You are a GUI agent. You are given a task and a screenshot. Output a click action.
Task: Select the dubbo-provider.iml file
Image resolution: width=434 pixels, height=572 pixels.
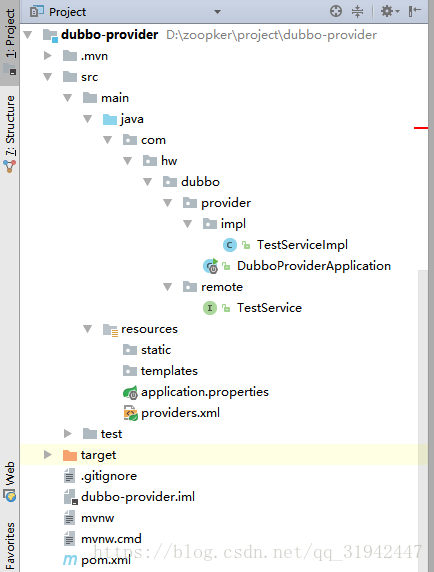click(x=138, y=497)
